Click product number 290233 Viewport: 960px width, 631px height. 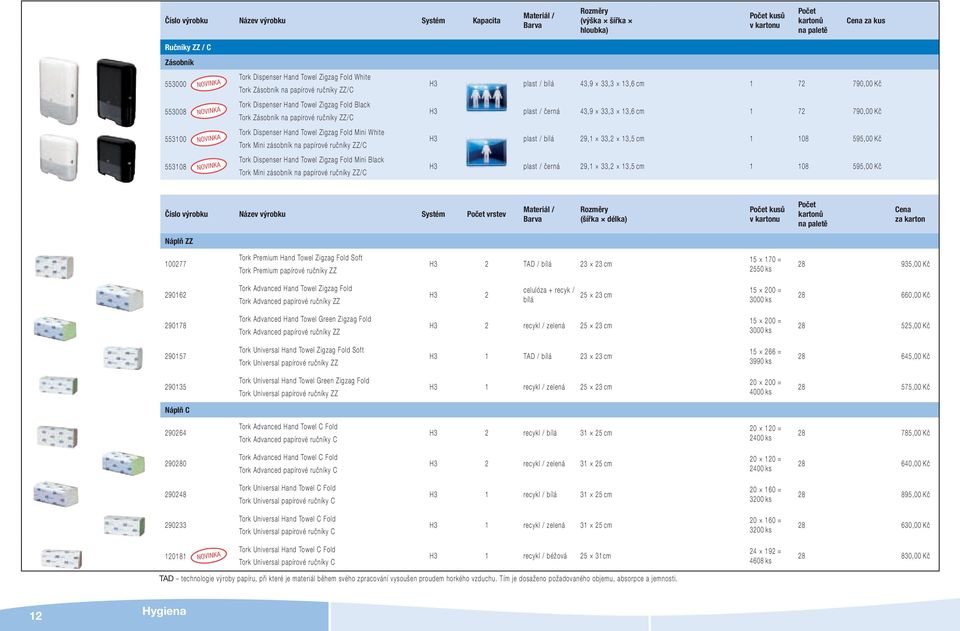(x=175, y=525)
